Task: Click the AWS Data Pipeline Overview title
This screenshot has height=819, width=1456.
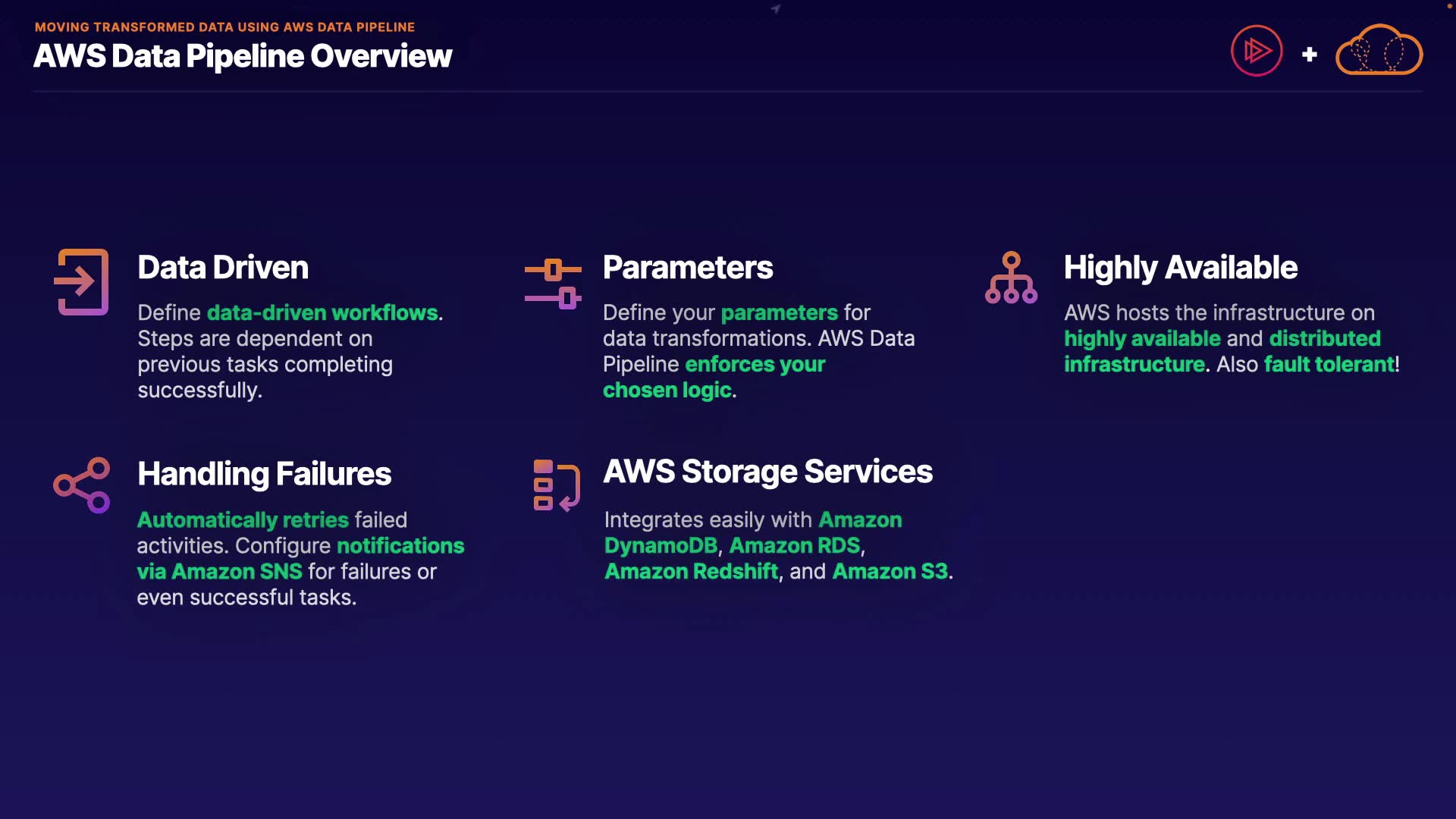Action: (x=243, y=56)
